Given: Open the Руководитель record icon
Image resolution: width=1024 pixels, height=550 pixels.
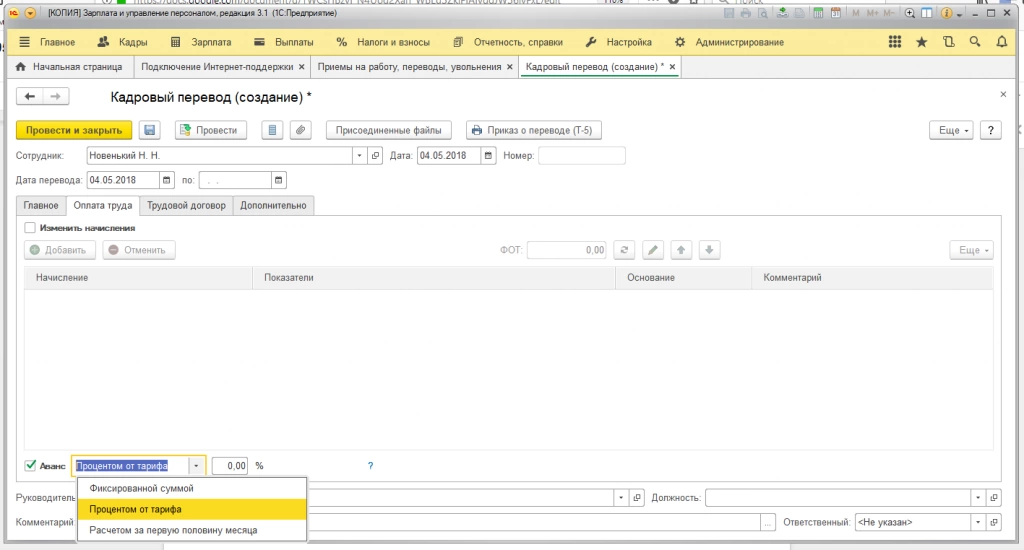Looking at the screenshot, I should [x=637, y=498].
